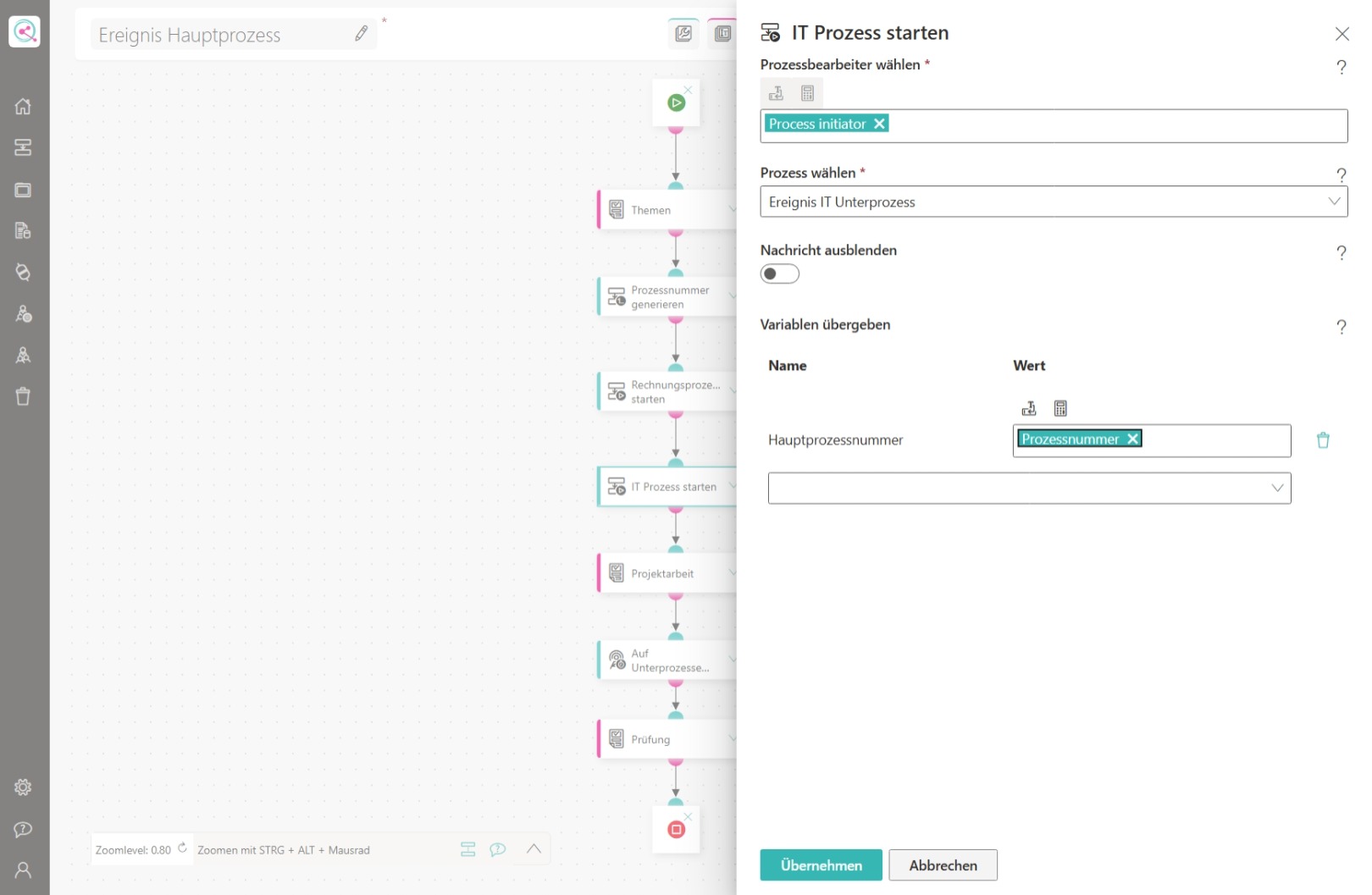Show help for Variablen übergeben
The image size is (1372, 895).
[1342, 327]
